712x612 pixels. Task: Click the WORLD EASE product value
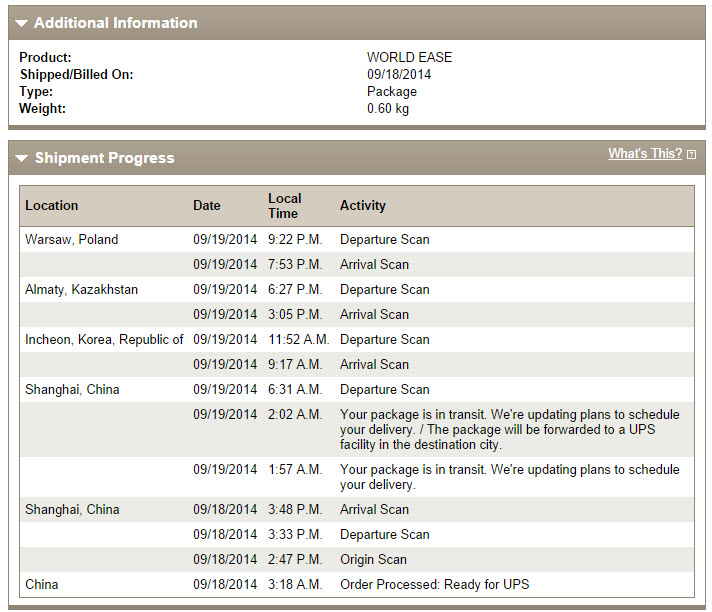409,57
